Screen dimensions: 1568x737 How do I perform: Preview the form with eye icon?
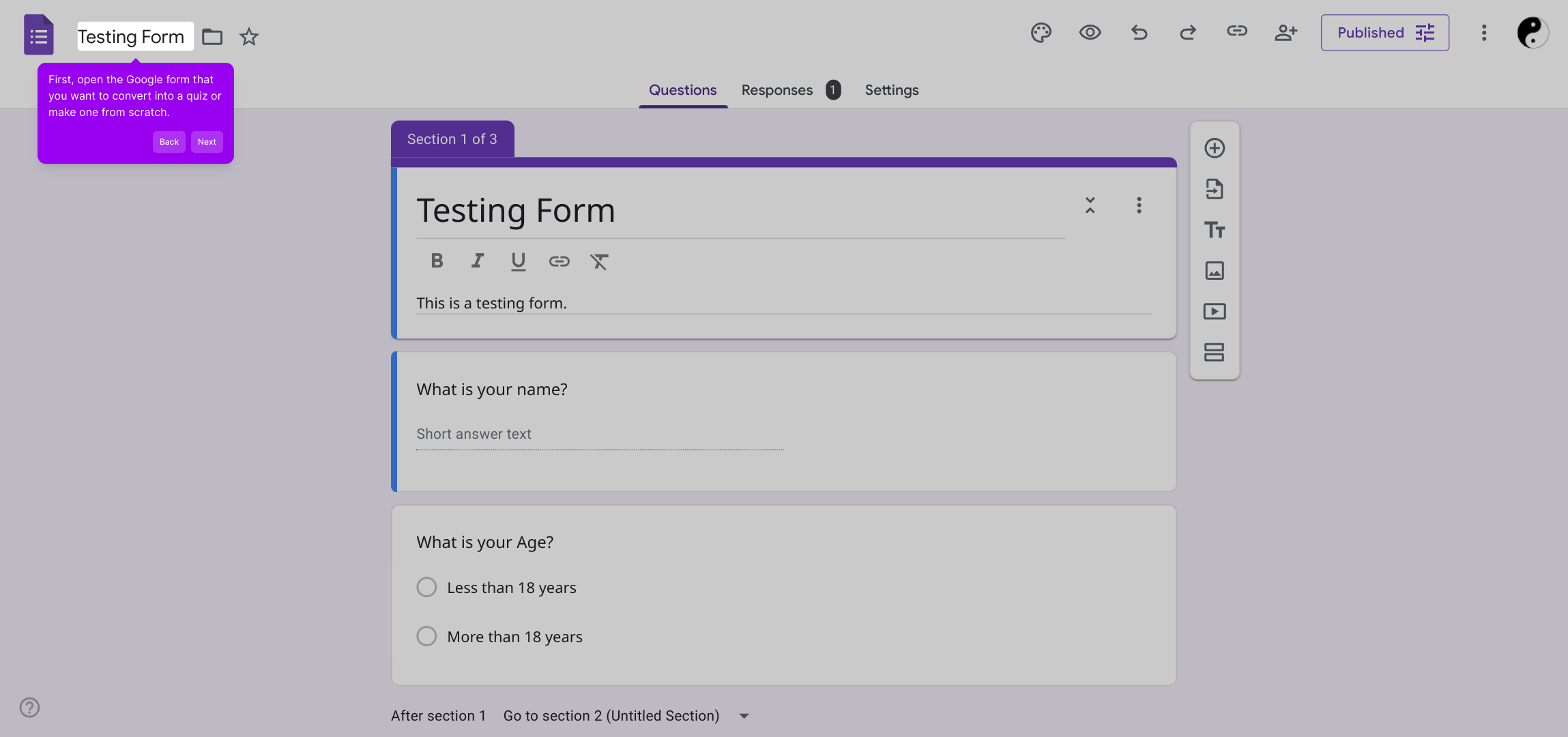tap(1090, 33)
